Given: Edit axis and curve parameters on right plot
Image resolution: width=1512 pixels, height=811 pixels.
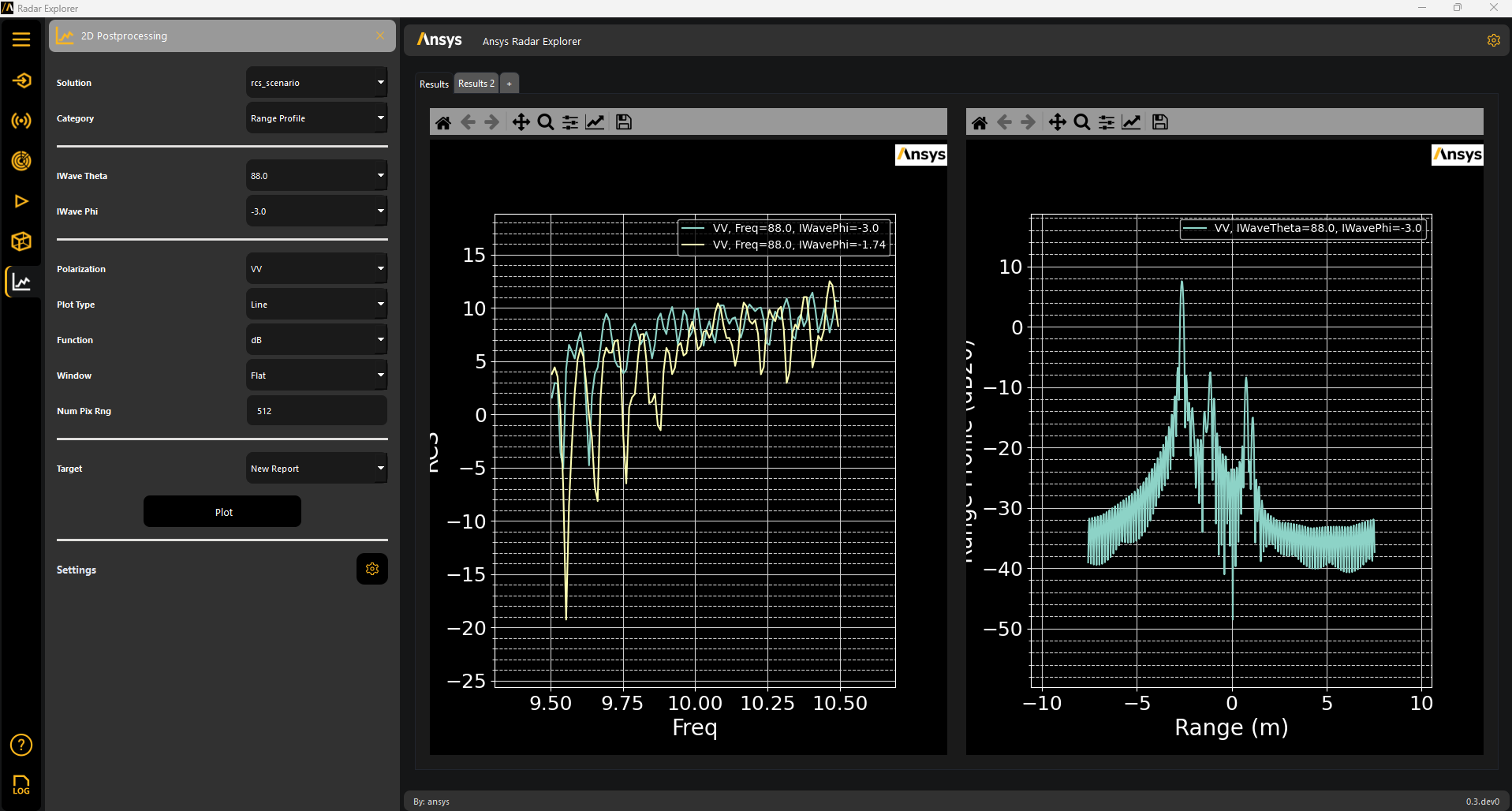Looking at the screenshot, I should point(1131,122).
